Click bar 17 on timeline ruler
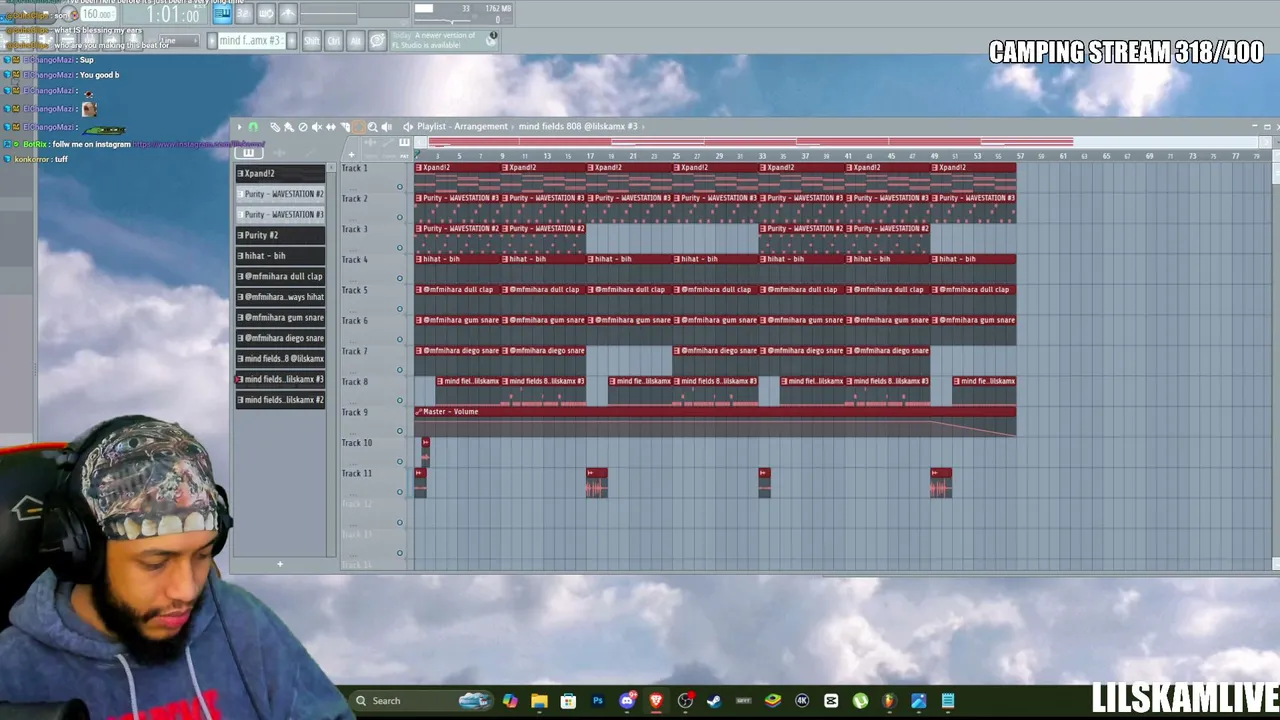The image size is (1280, 720). (590, 156)
